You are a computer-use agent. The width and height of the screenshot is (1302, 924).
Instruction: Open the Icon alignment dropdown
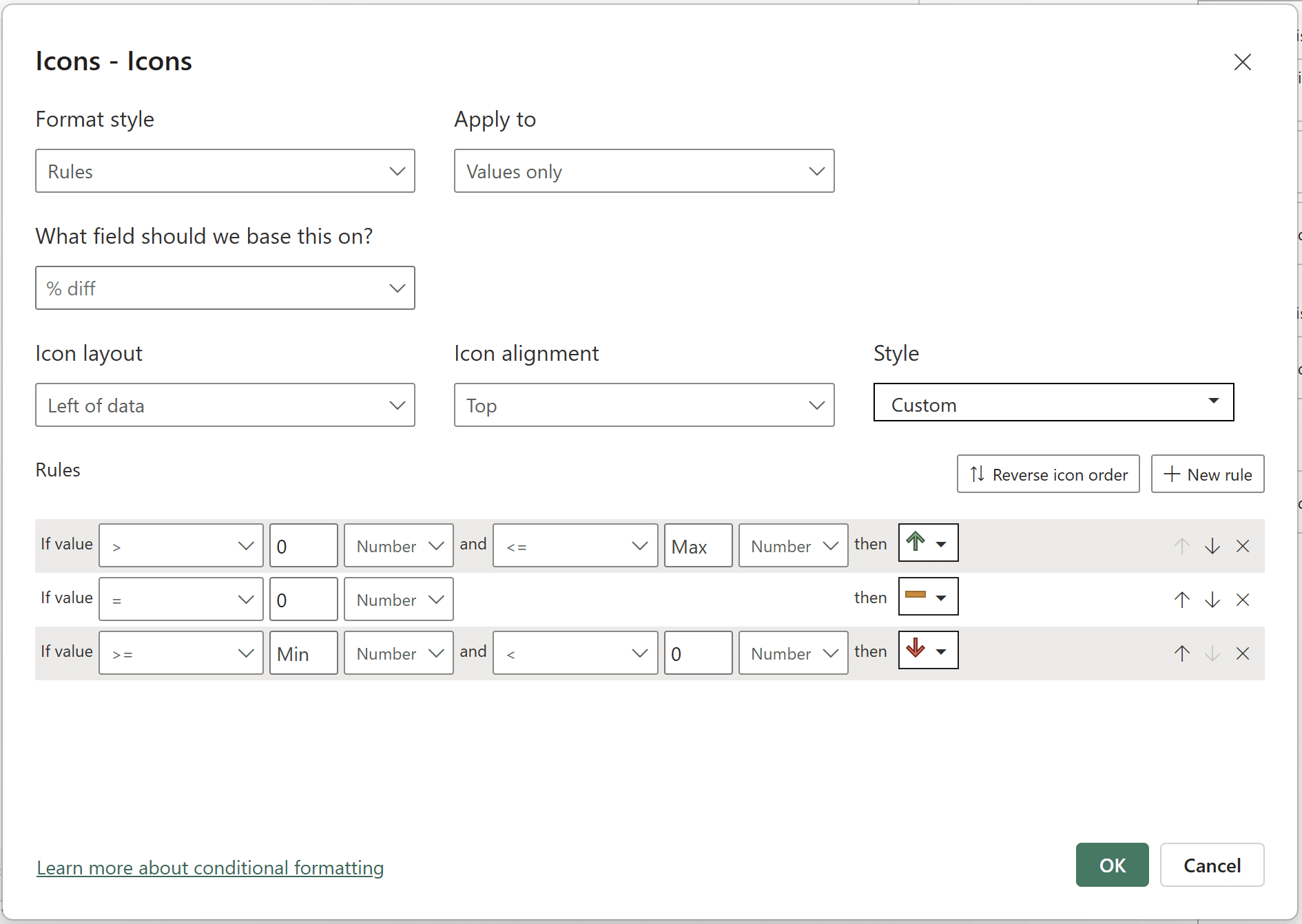(x=643, y=405)
